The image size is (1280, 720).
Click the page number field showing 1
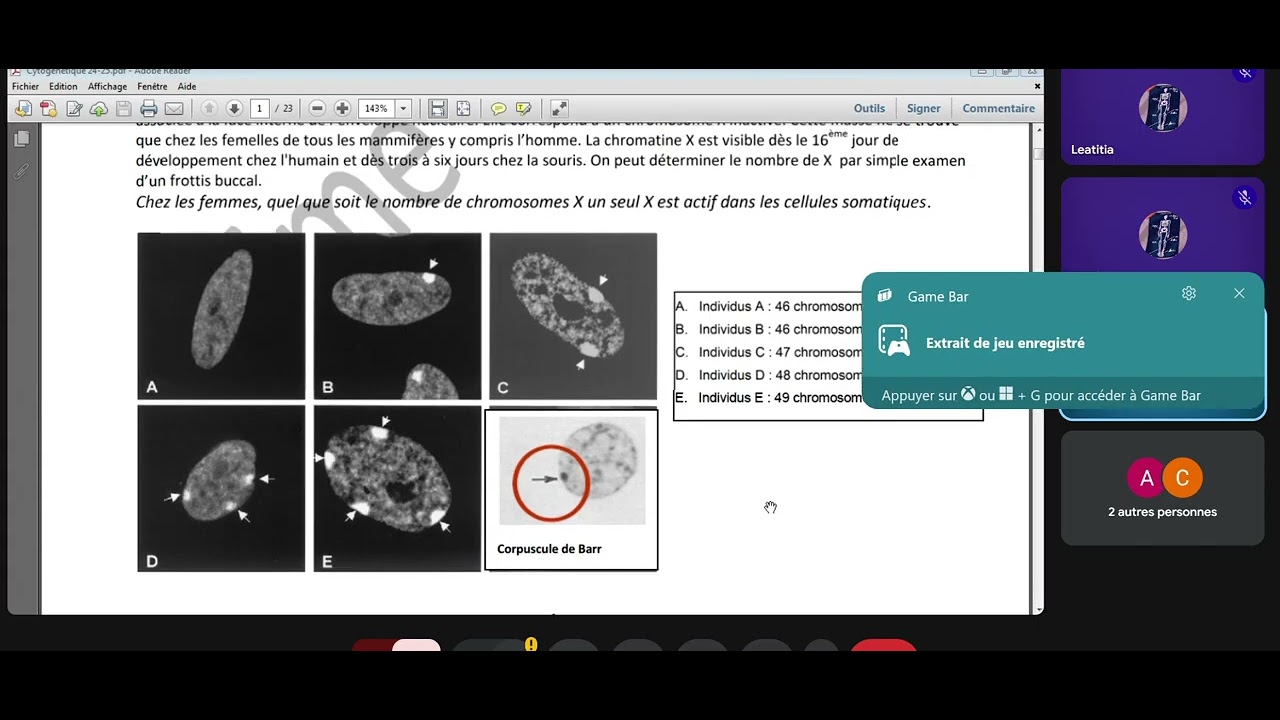(260, 108)
